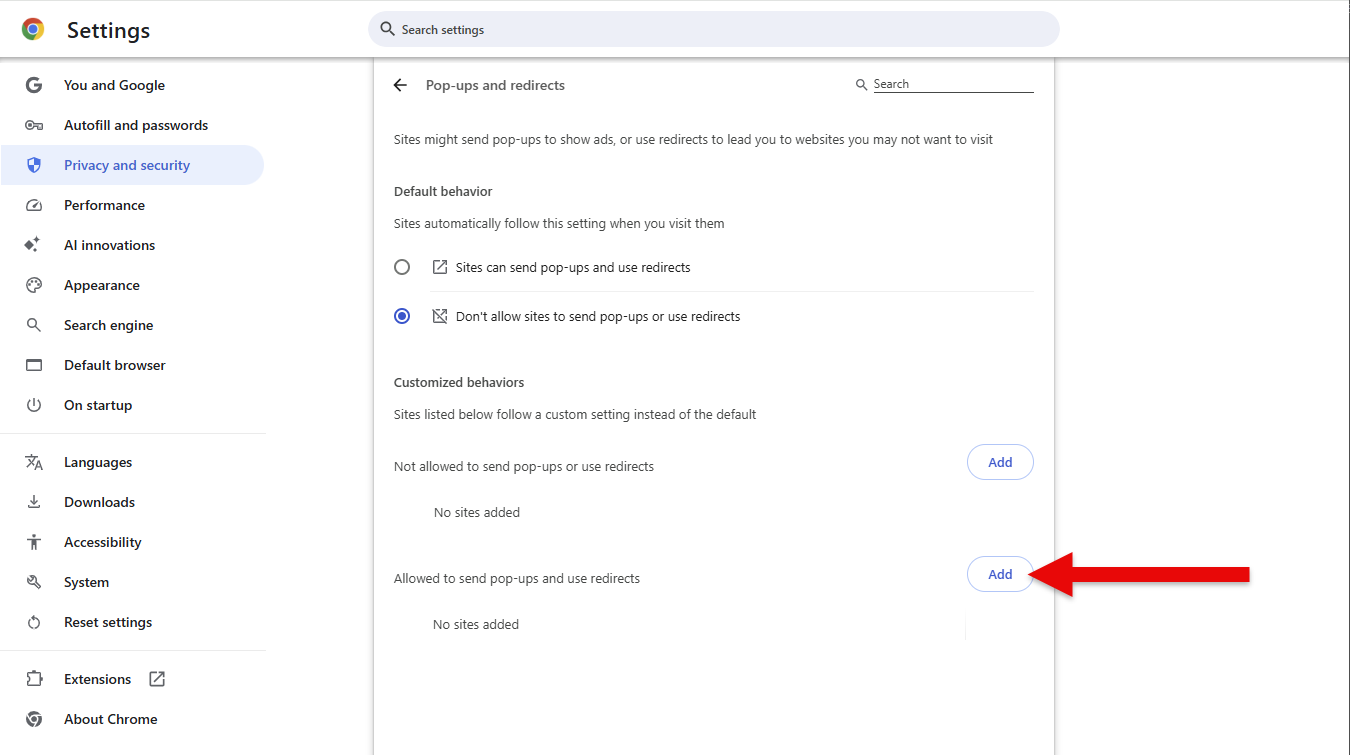Go to Downloads settings
This screenshot has width=1350, height=755.
tap(99, 502)
